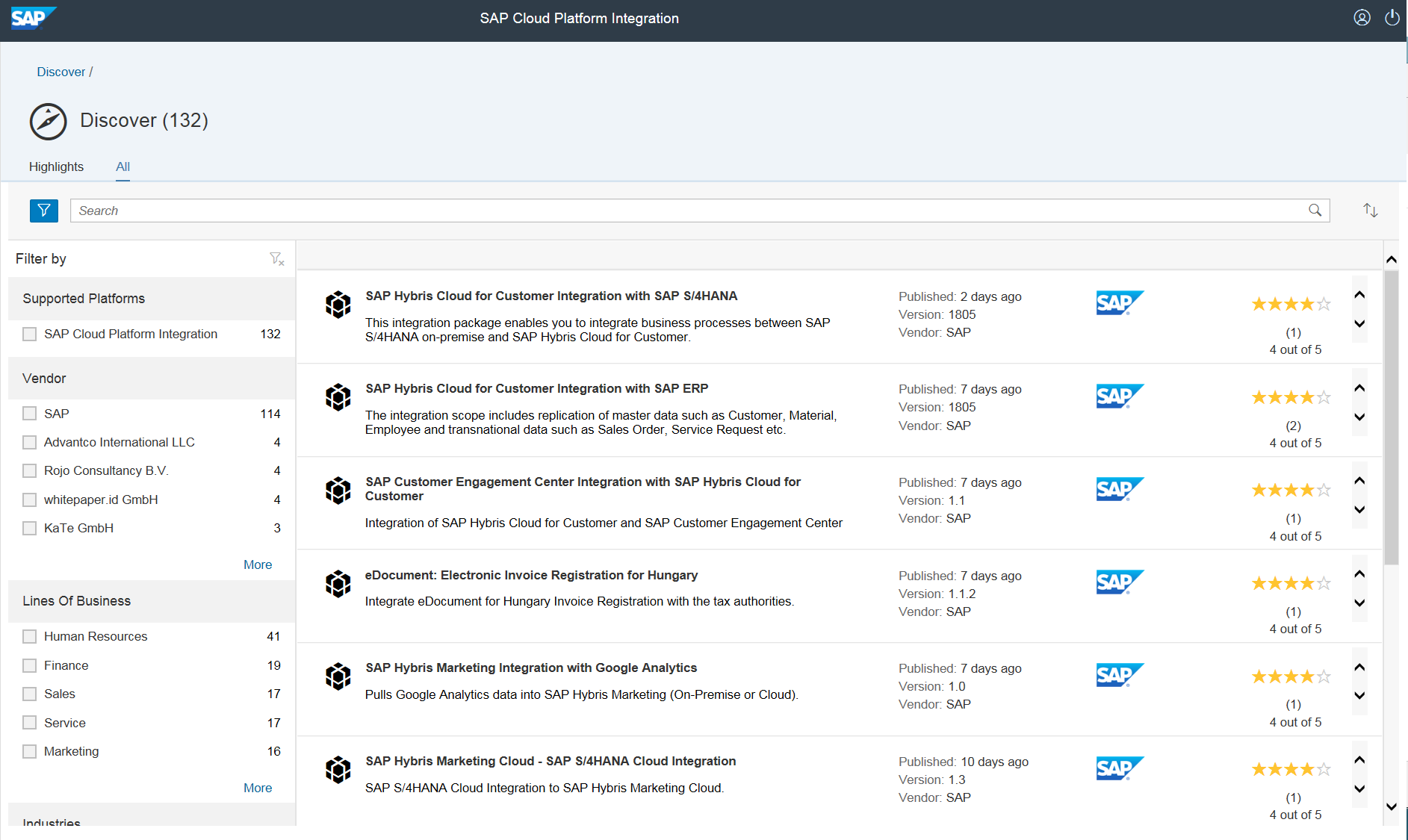Click package icon for Google Analytics integration
1408x840 pixels.
tap(338, 676)
